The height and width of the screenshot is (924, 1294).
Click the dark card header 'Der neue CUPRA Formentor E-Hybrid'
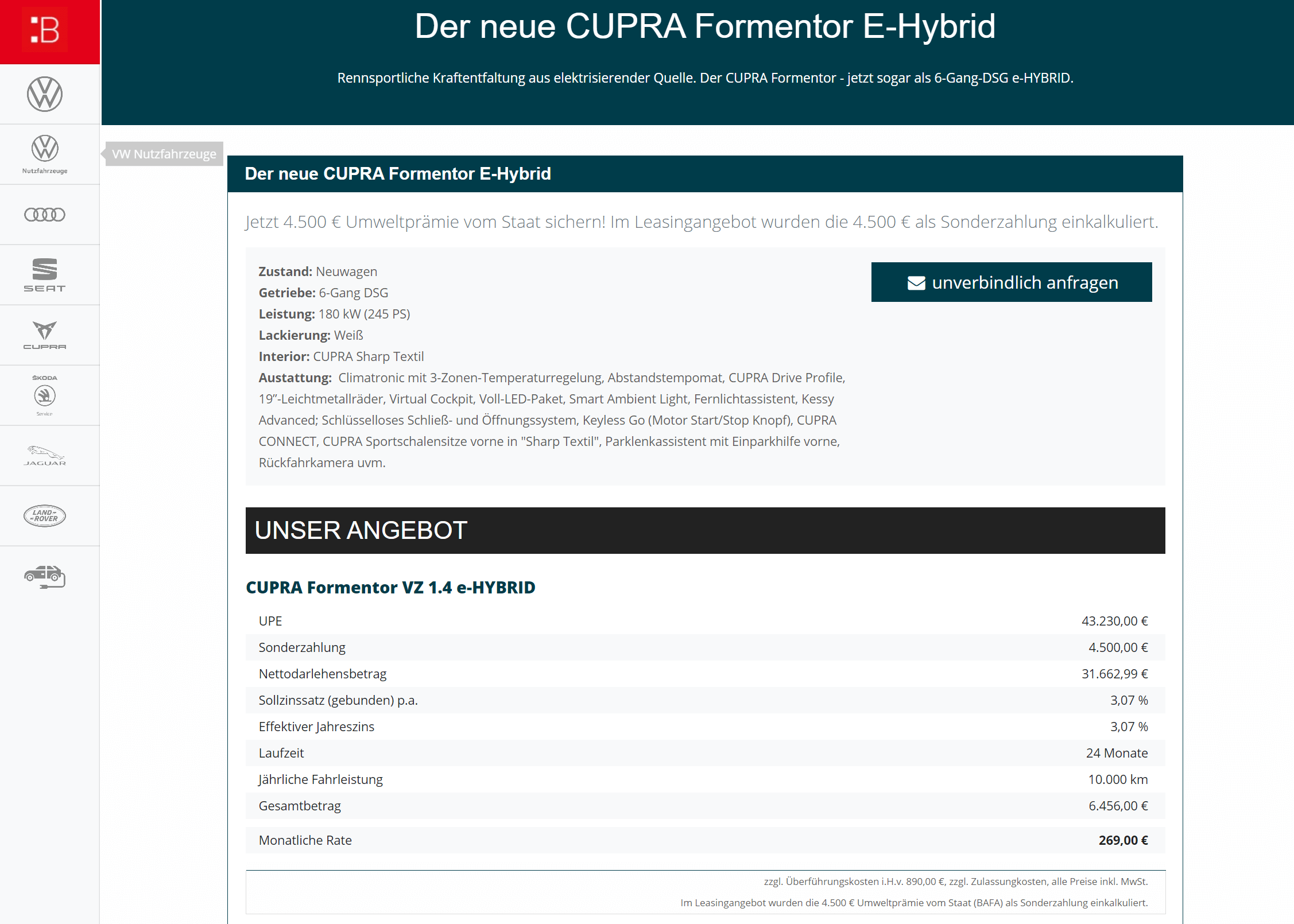click(x=705, y=174)
